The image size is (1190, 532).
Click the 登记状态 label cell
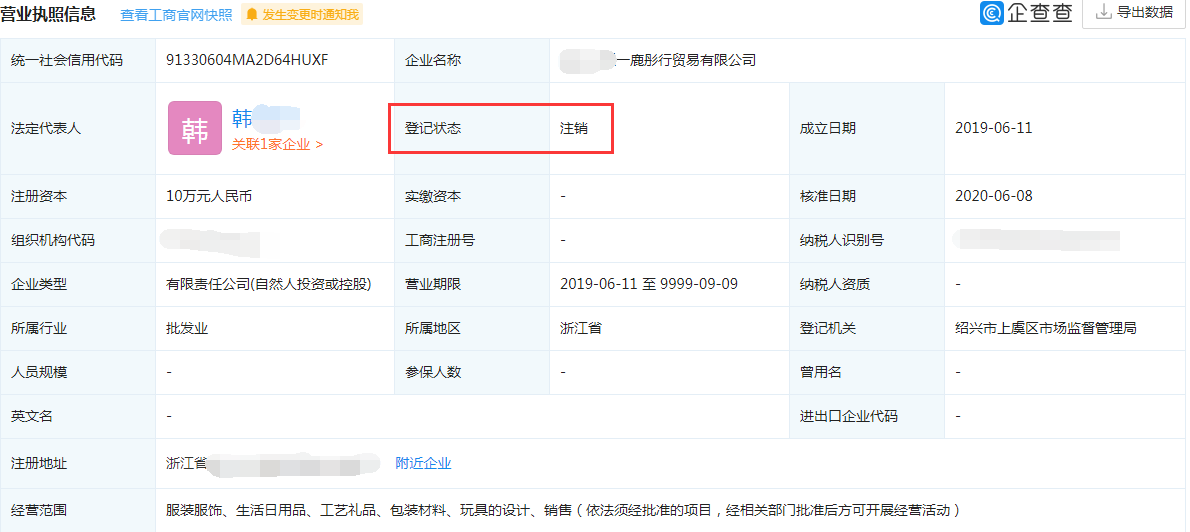pyautogui.click(x=472, y=128)
